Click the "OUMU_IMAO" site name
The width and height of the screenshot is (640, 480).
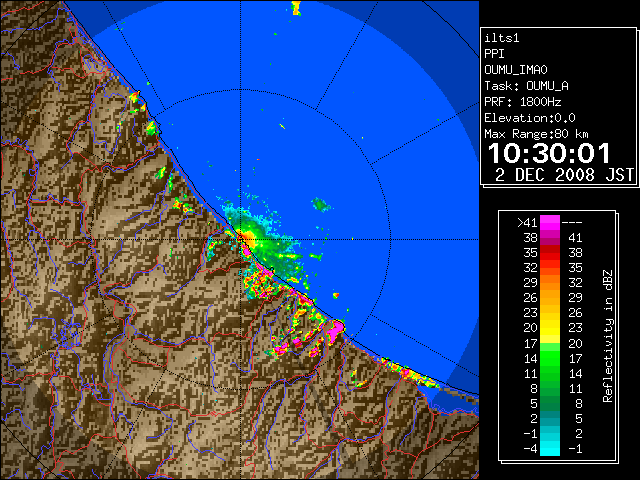click(516, 70)
